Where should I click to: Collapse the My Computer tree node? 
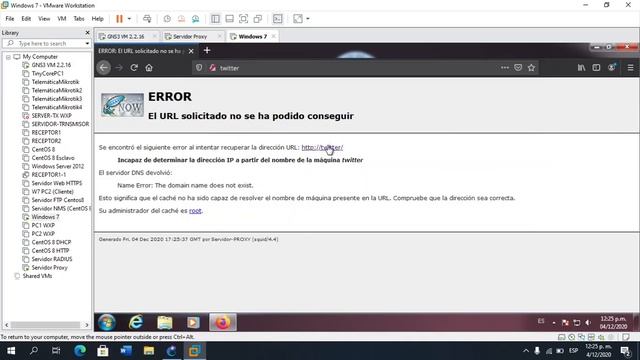(x=8, y=57)
